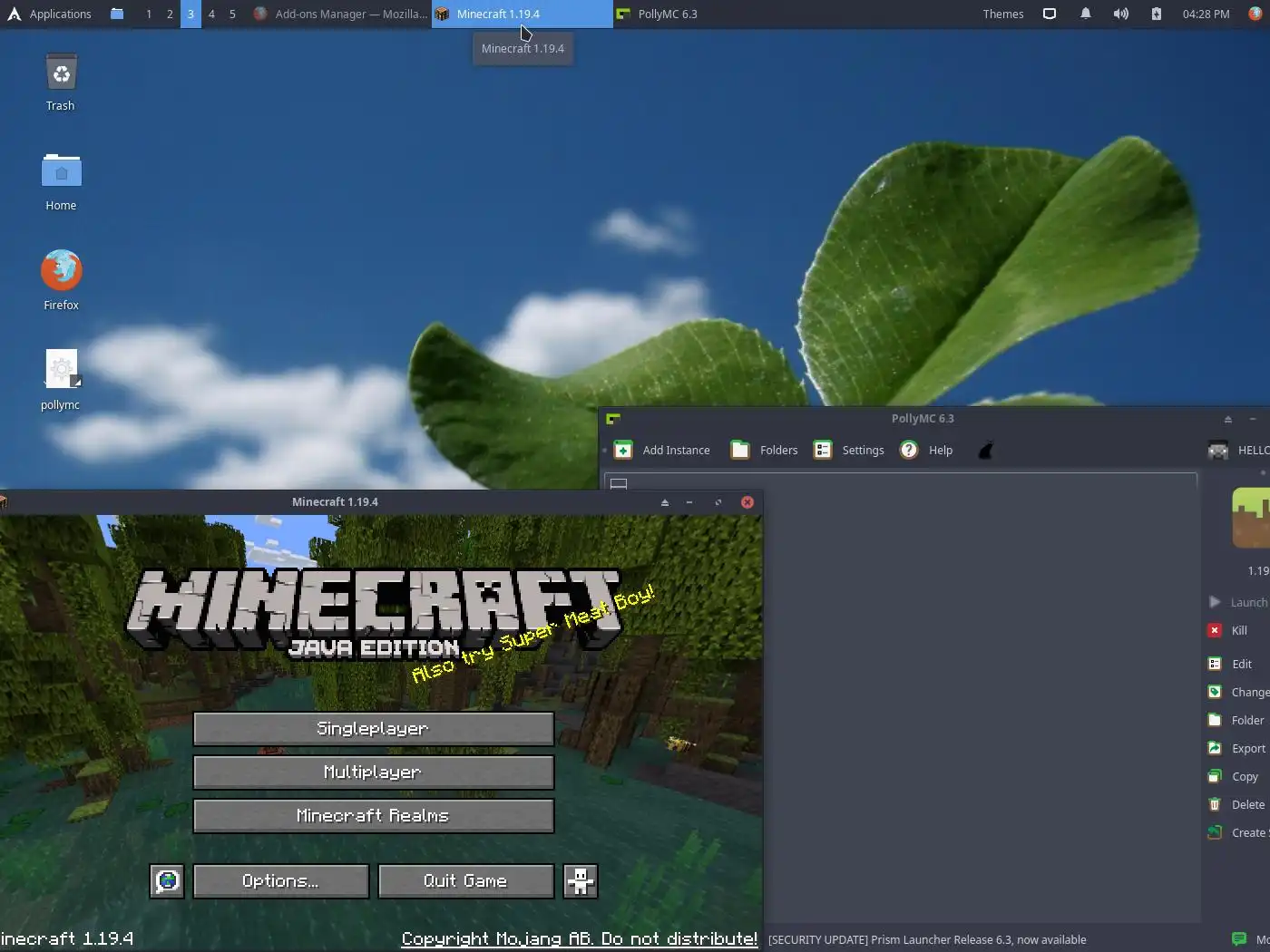This screenshot has width=1270, height=952.
Task: Click the 04:28 PM clock
Action: coord(1206,14)
